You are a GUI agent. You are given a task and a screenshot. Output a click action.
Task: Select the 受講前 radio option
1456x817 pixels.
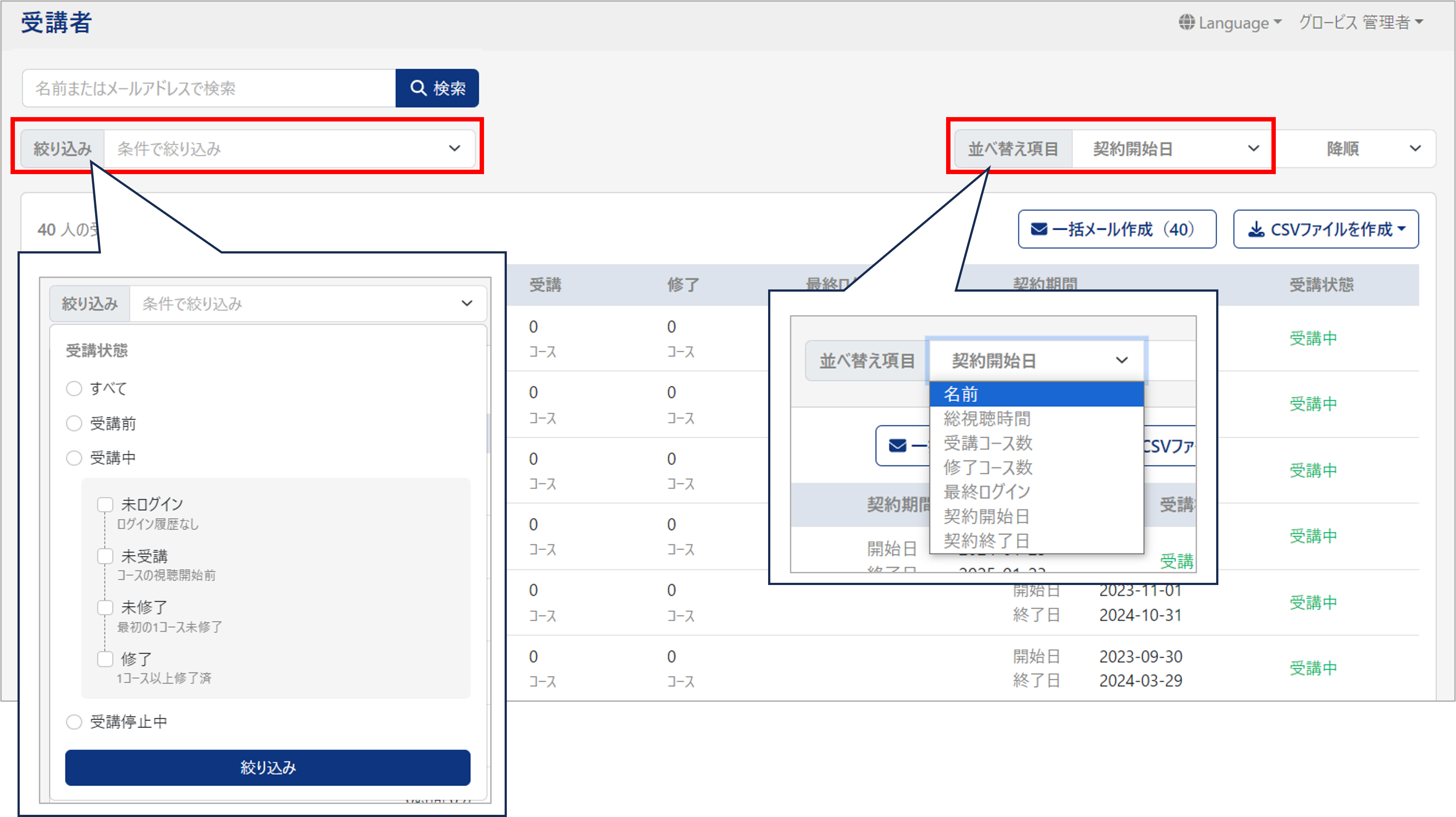click(x=74, y=424)
